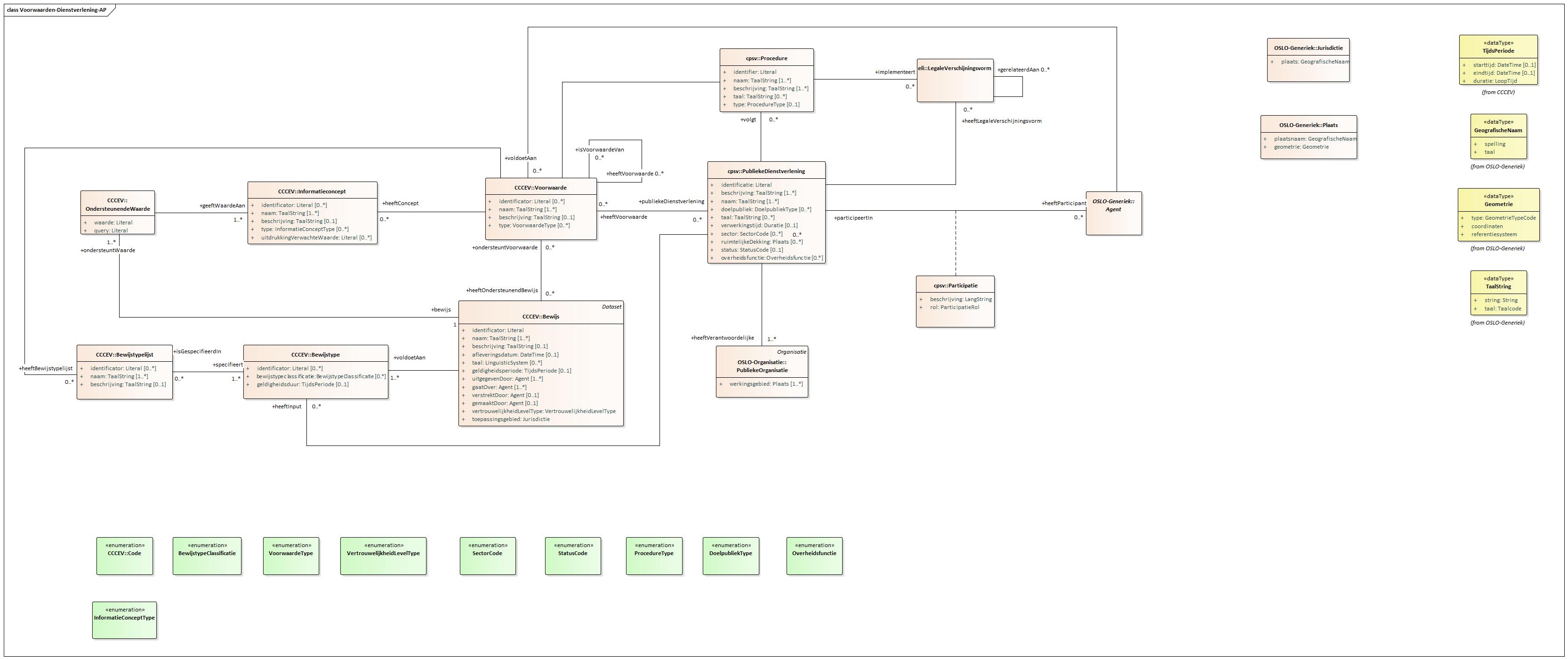Select the cpsv::PubliekeDienstverlening class title
The width and height of the screenshot is (1568, 660).
[766, 171]
